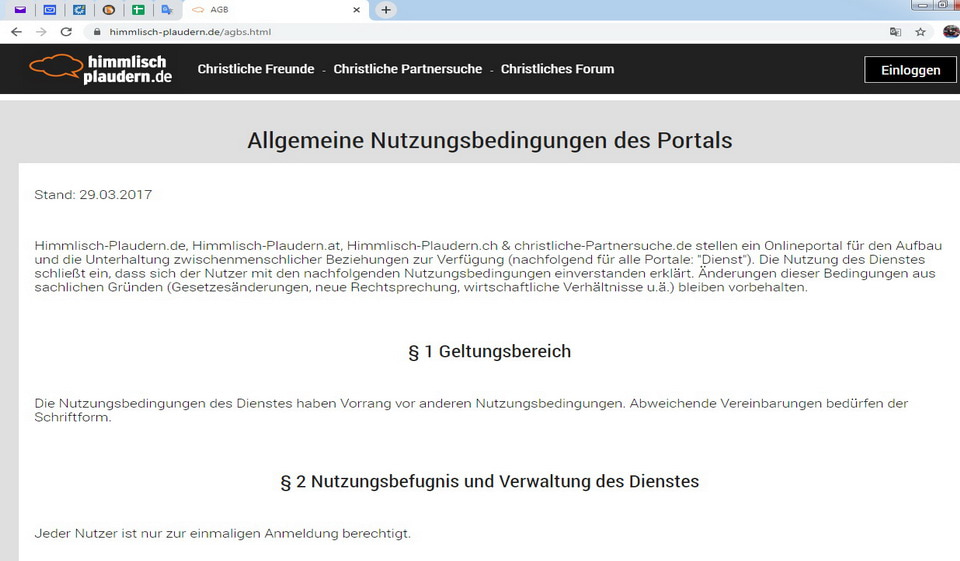Image resolution: width=960 pixels, height=561 pixels.
Task: Switch to the Google Translate pinned tab
Action: [x=167, y=10]
